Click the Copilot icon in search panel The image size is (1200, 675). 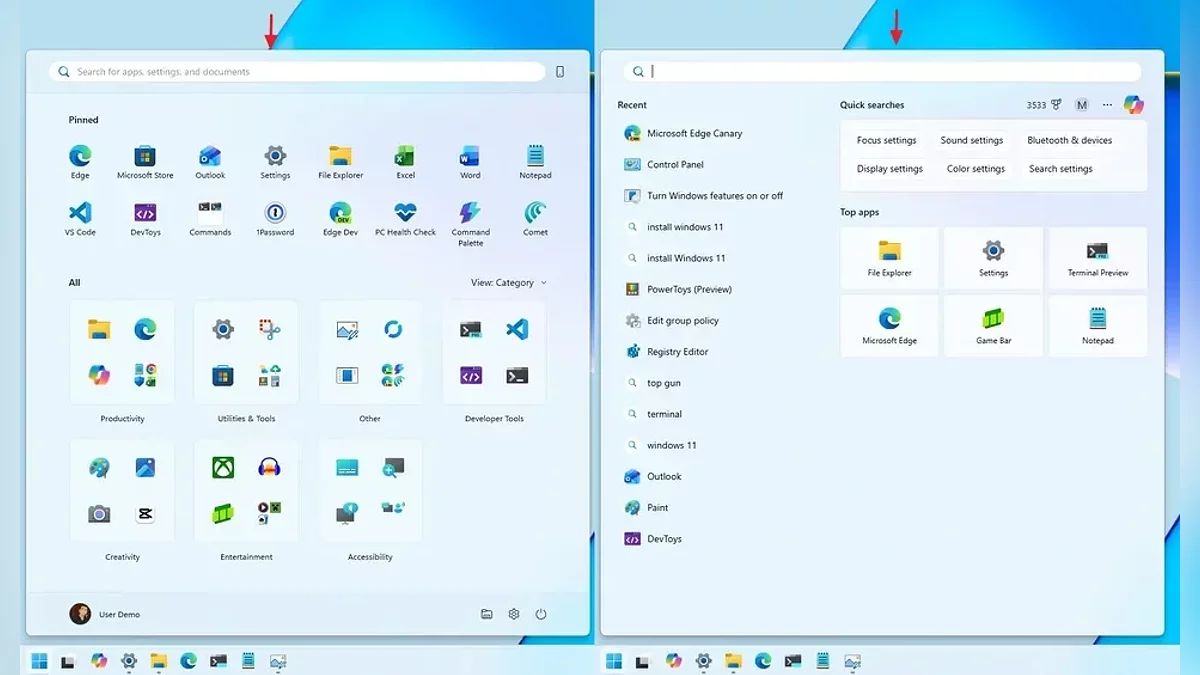coord(1133,105)
